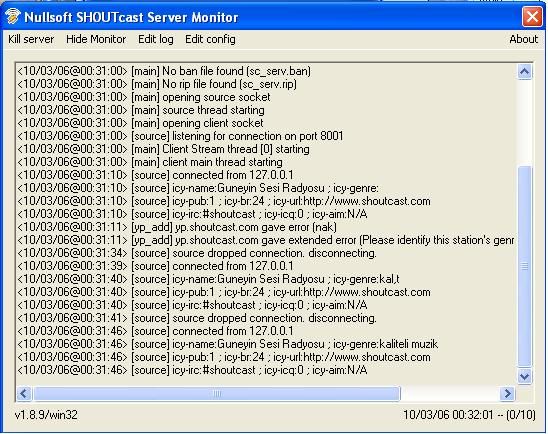The width and height of the screenshot is (548, 434).
Task: Click the horizontal scrollbar right arrow
Action: point(507,394)
